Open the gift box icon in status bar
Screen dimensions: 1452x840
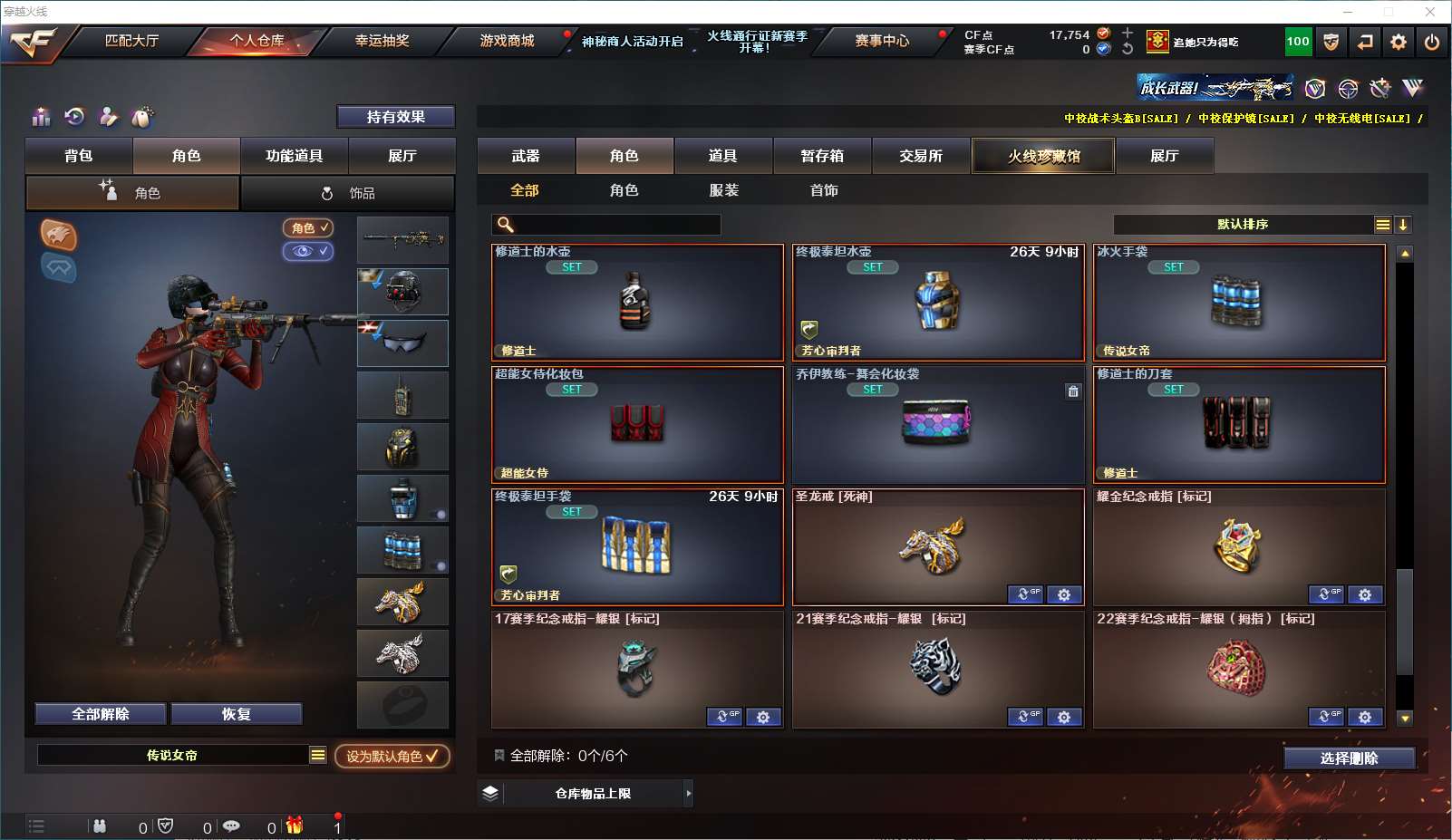tap(295, 826)
